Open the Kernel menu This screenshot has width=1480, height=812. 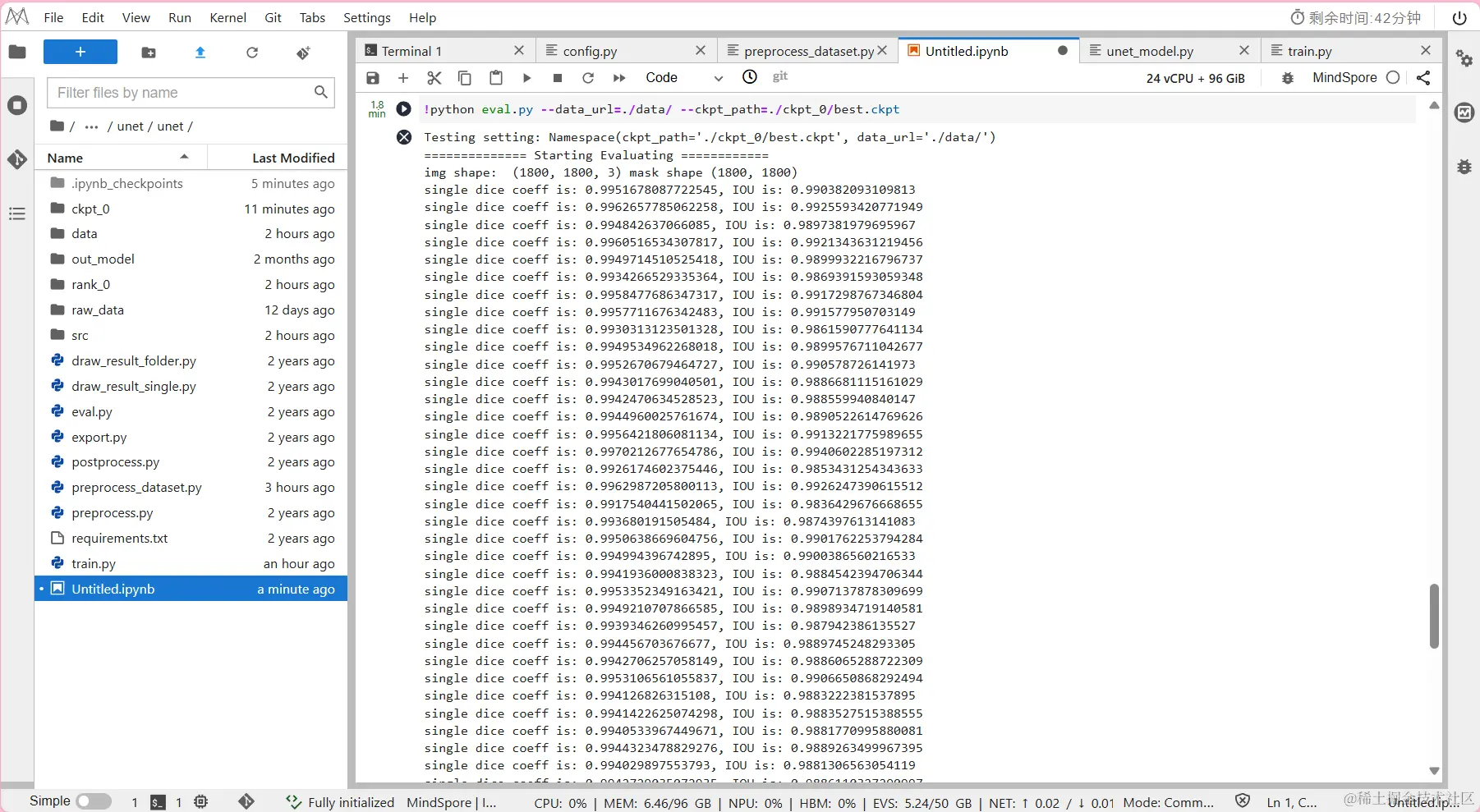point(228,17)
